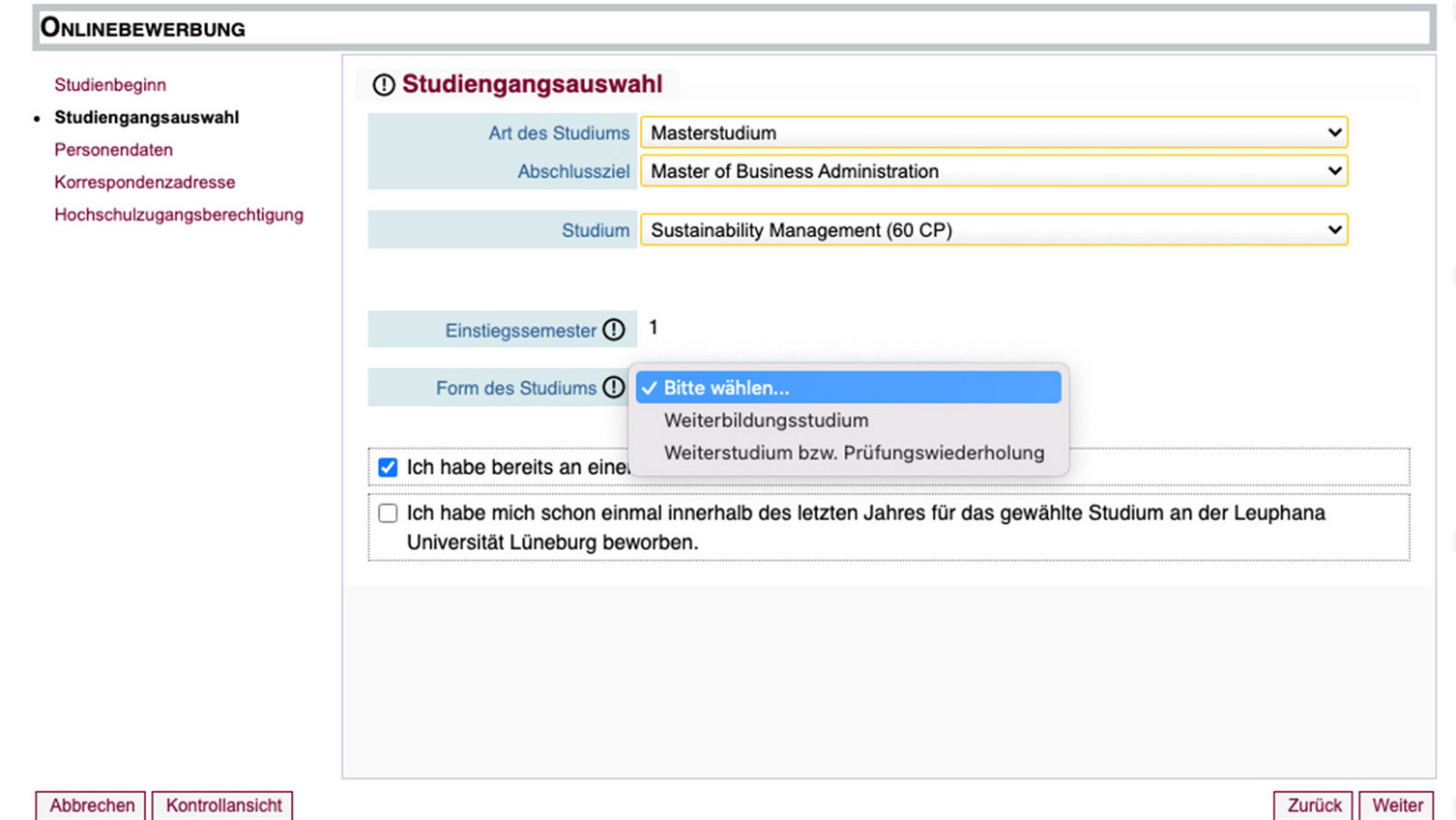
Task: Click info icon next to Einstiegssemester
Action: click(614, 330)
